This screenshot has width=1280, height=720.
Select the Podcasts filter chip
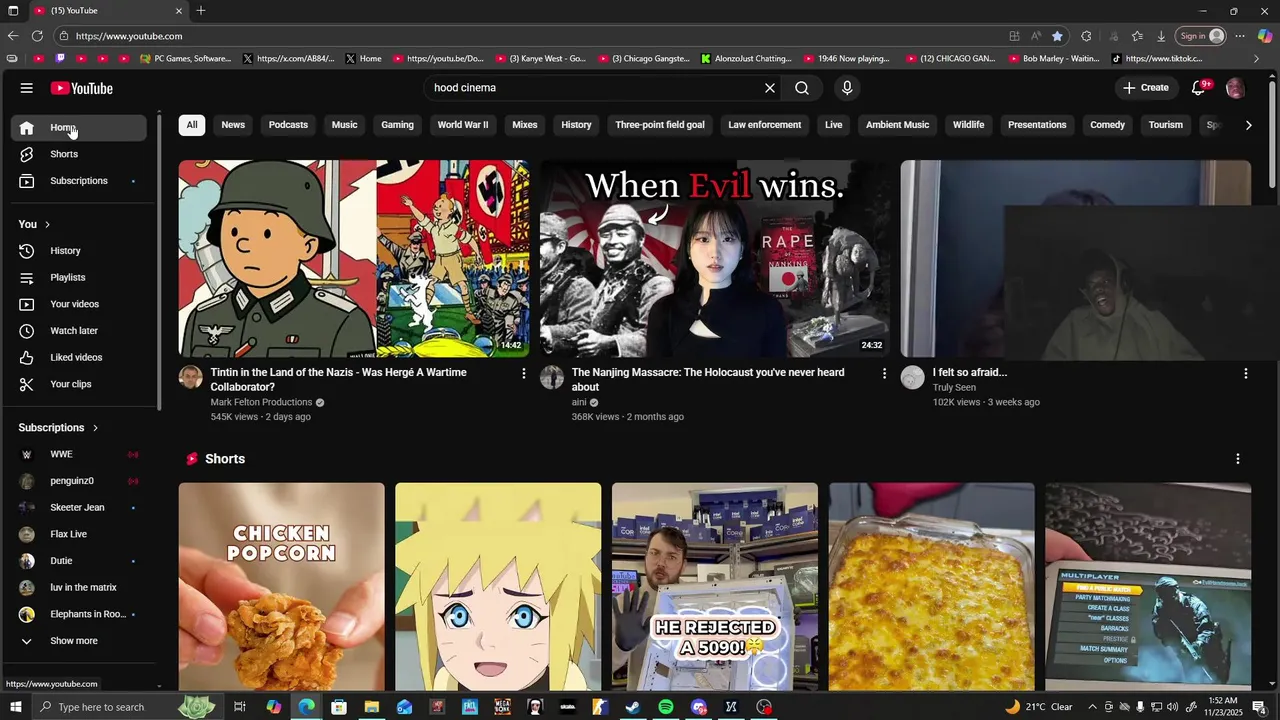pos(288,125)
